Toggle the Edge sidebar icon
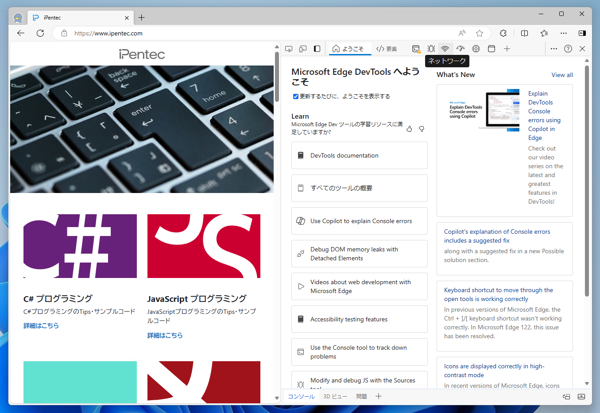 click(x=582, y=33)
